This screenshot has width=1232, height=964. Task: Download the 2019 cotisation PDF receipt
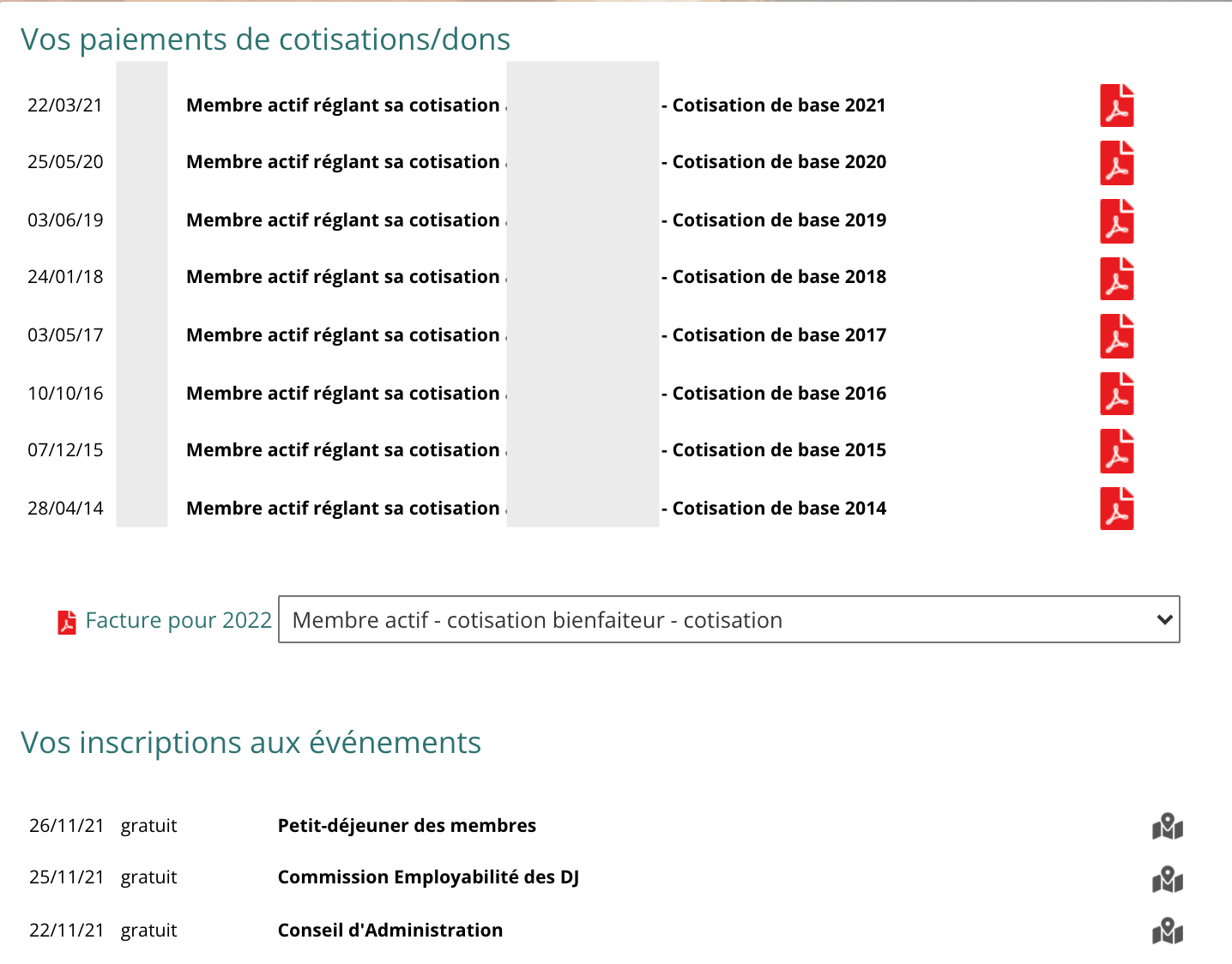tap(1116, 221)
